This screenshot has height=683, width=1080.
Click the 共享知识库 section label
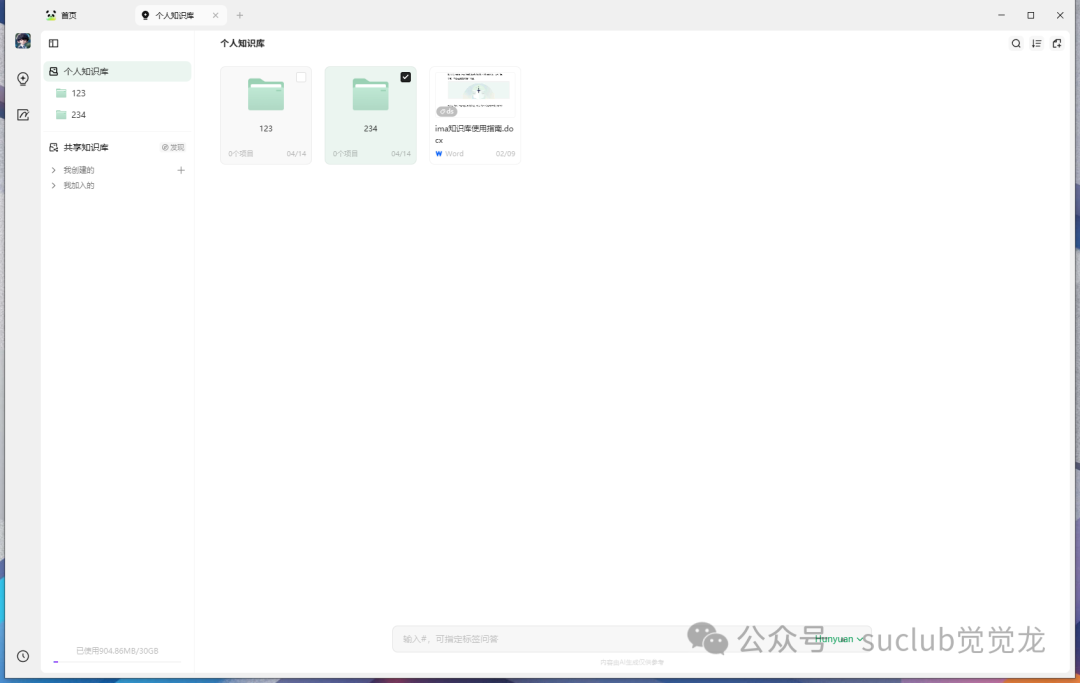(86, 147)
